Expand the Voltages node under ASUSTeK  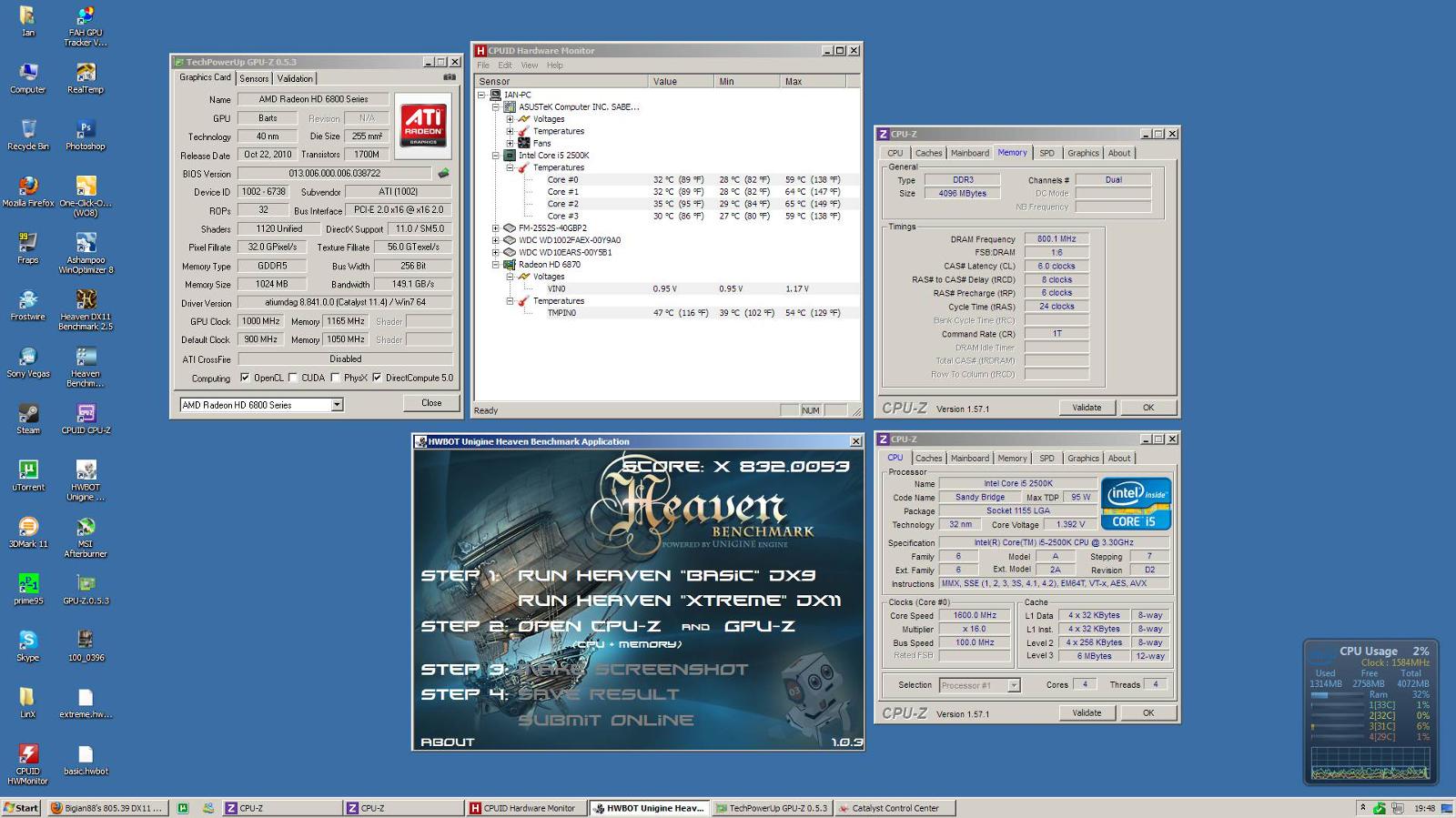point(510,119)
